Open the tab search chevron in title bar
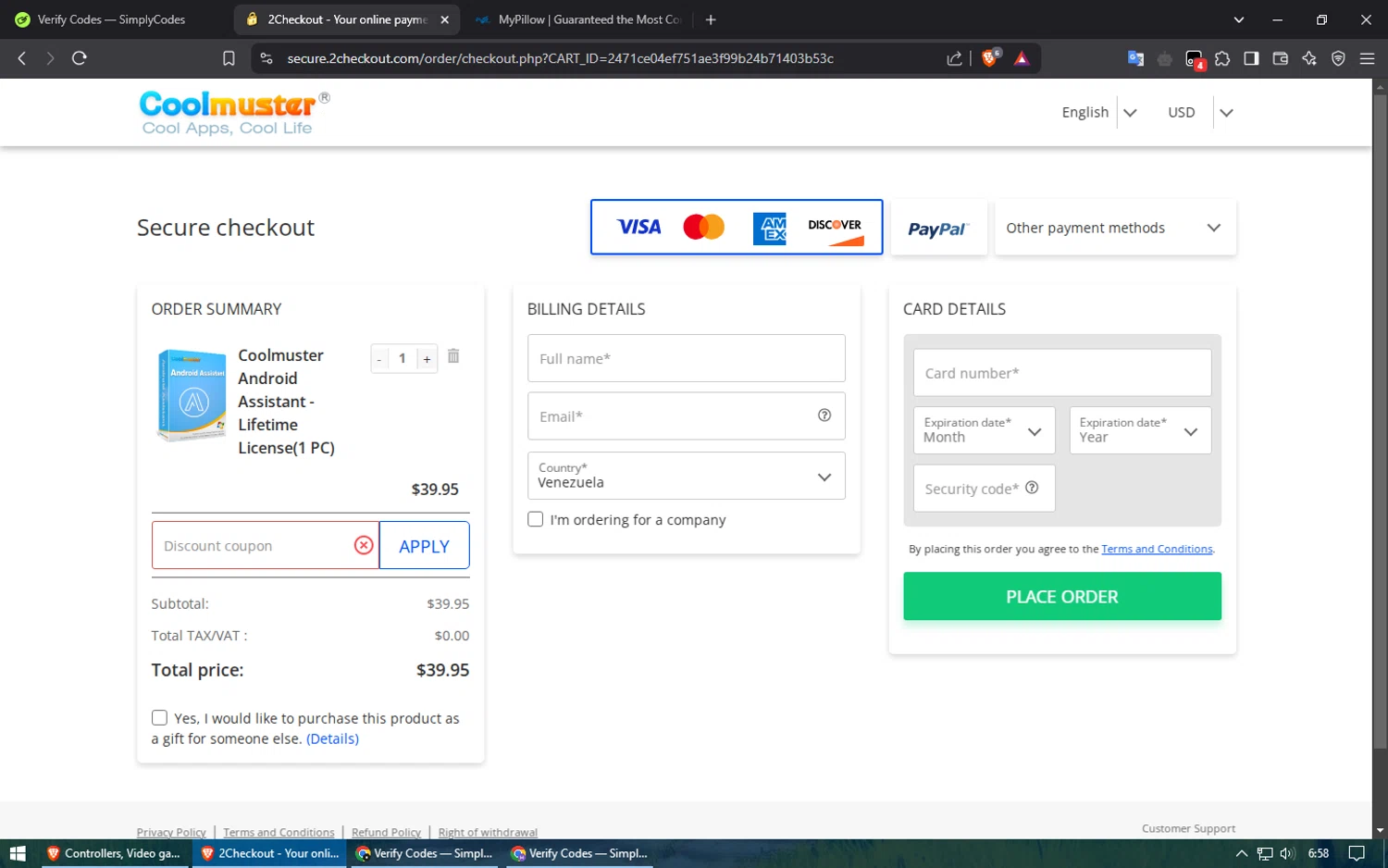The height and width of the screenshot is (868, 1388). click(x=1239, y=19)
